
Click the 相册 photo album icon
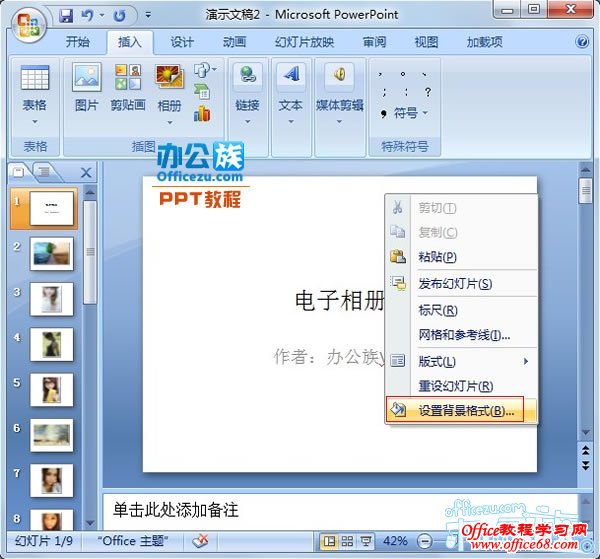[x=169, y=77]
